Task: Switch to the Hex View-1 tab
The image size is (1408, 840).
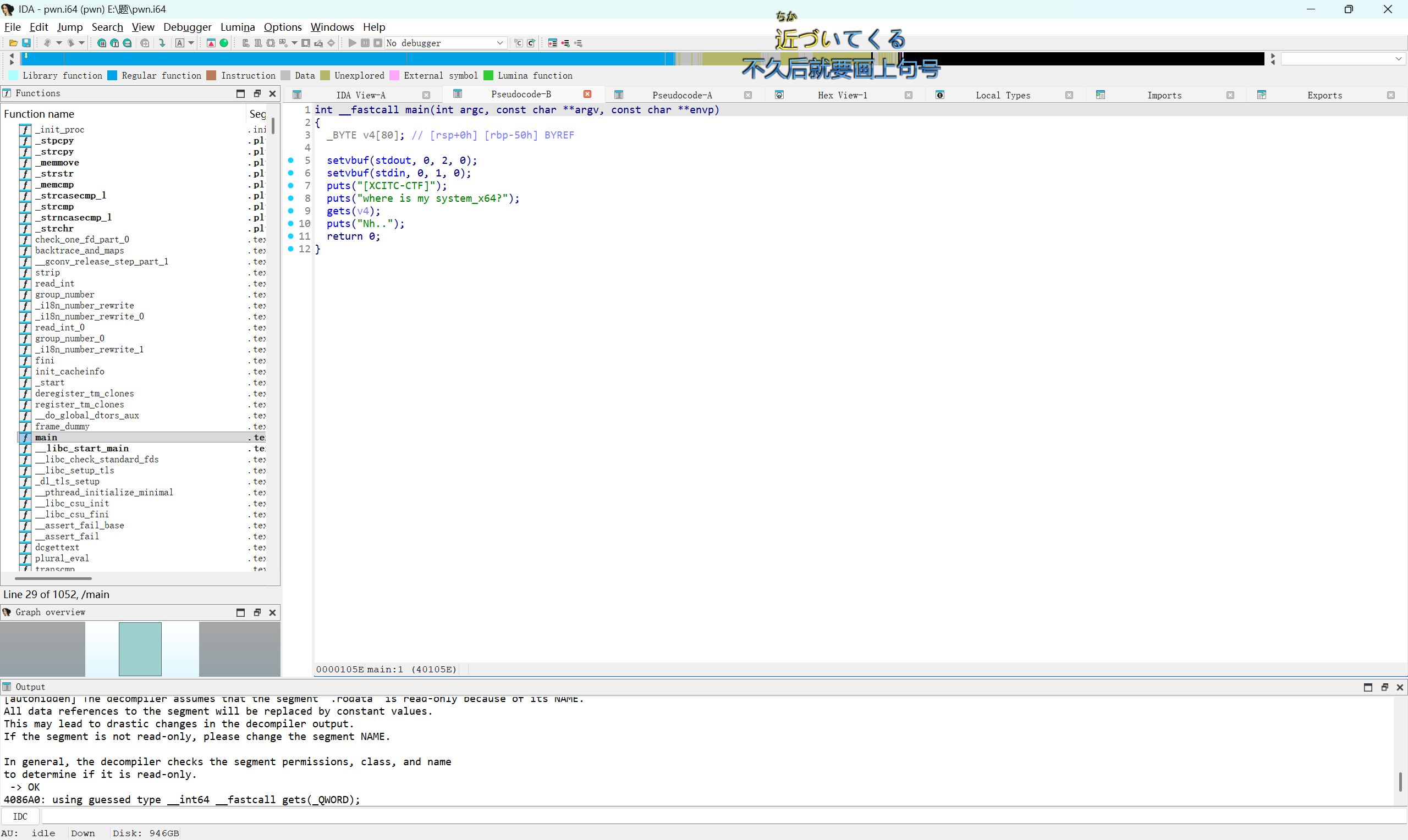Action: coord(842,95)
